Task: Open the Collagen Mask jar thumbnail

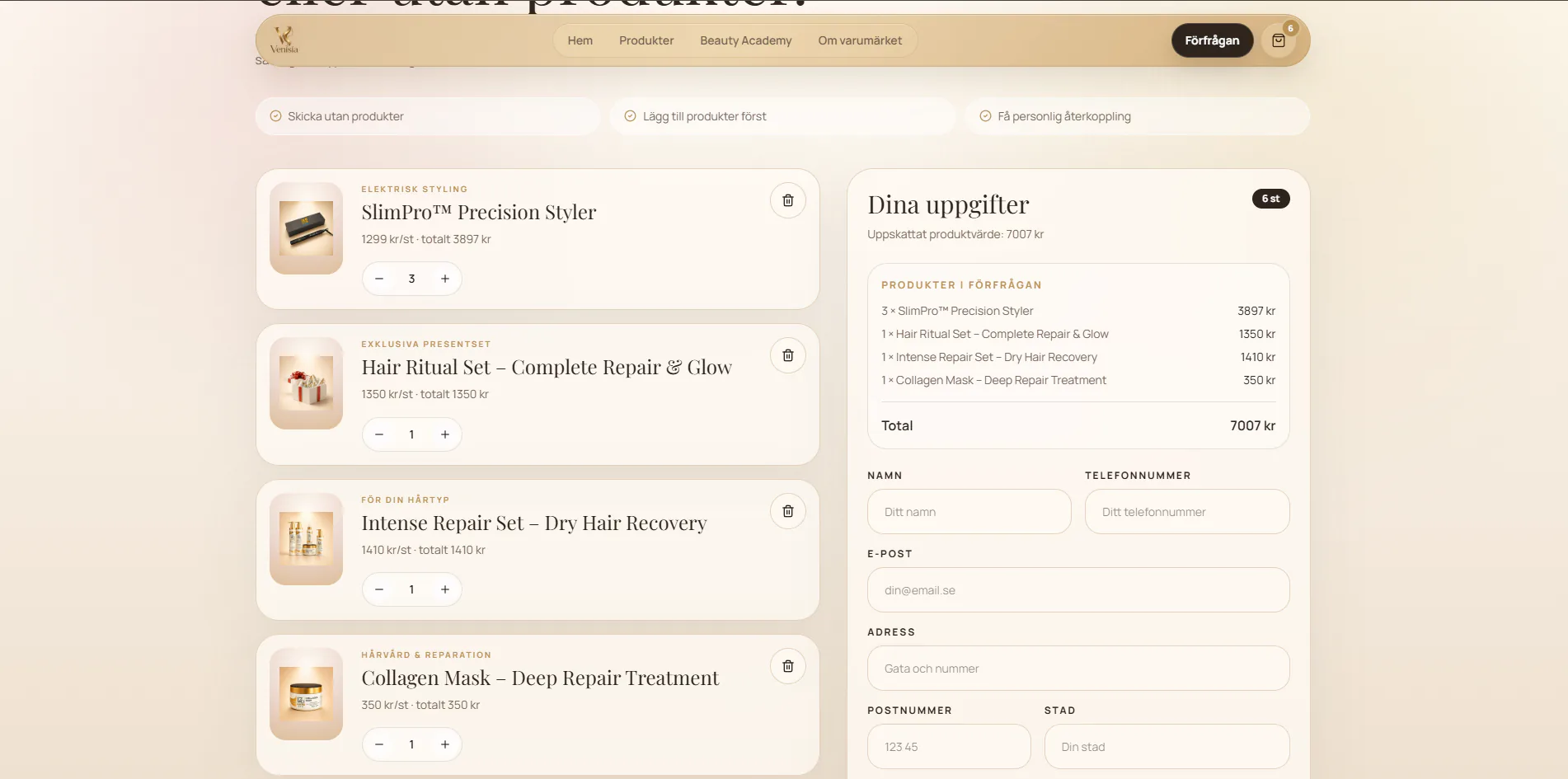Action: point(306,694)
